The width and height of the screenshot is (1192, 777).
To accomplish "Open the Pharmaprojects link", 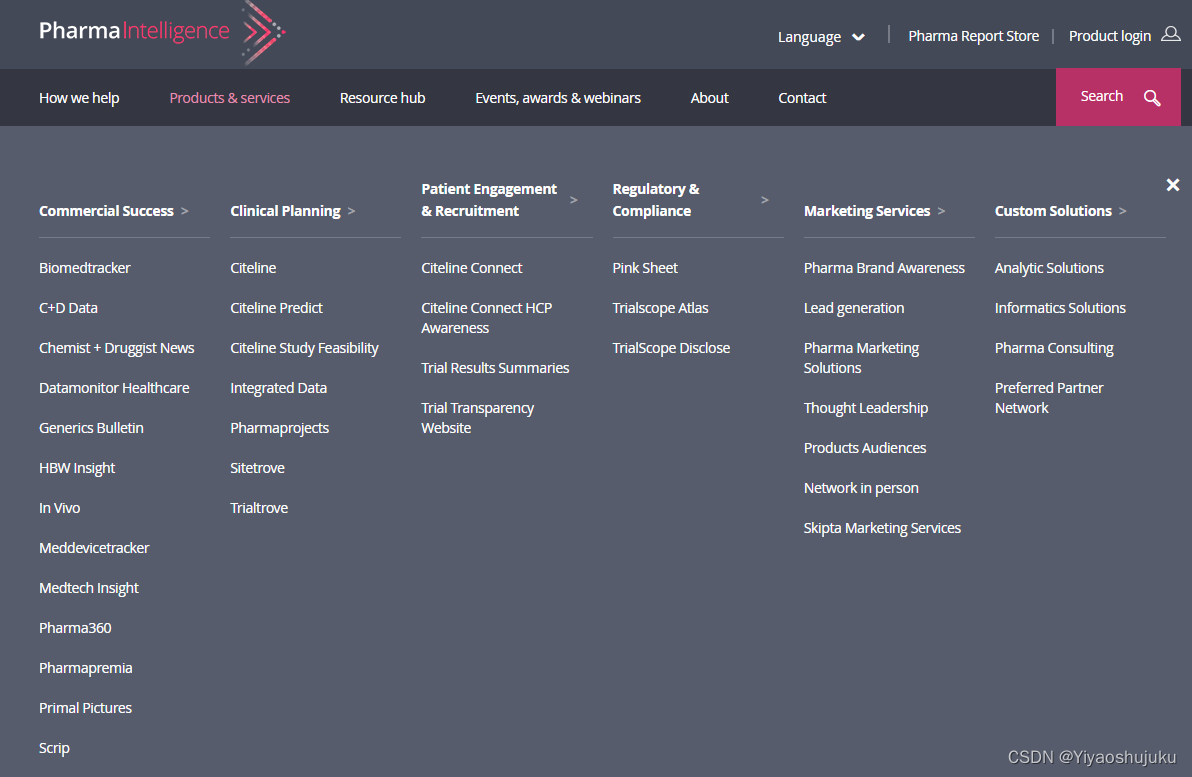I will [280, 428].
